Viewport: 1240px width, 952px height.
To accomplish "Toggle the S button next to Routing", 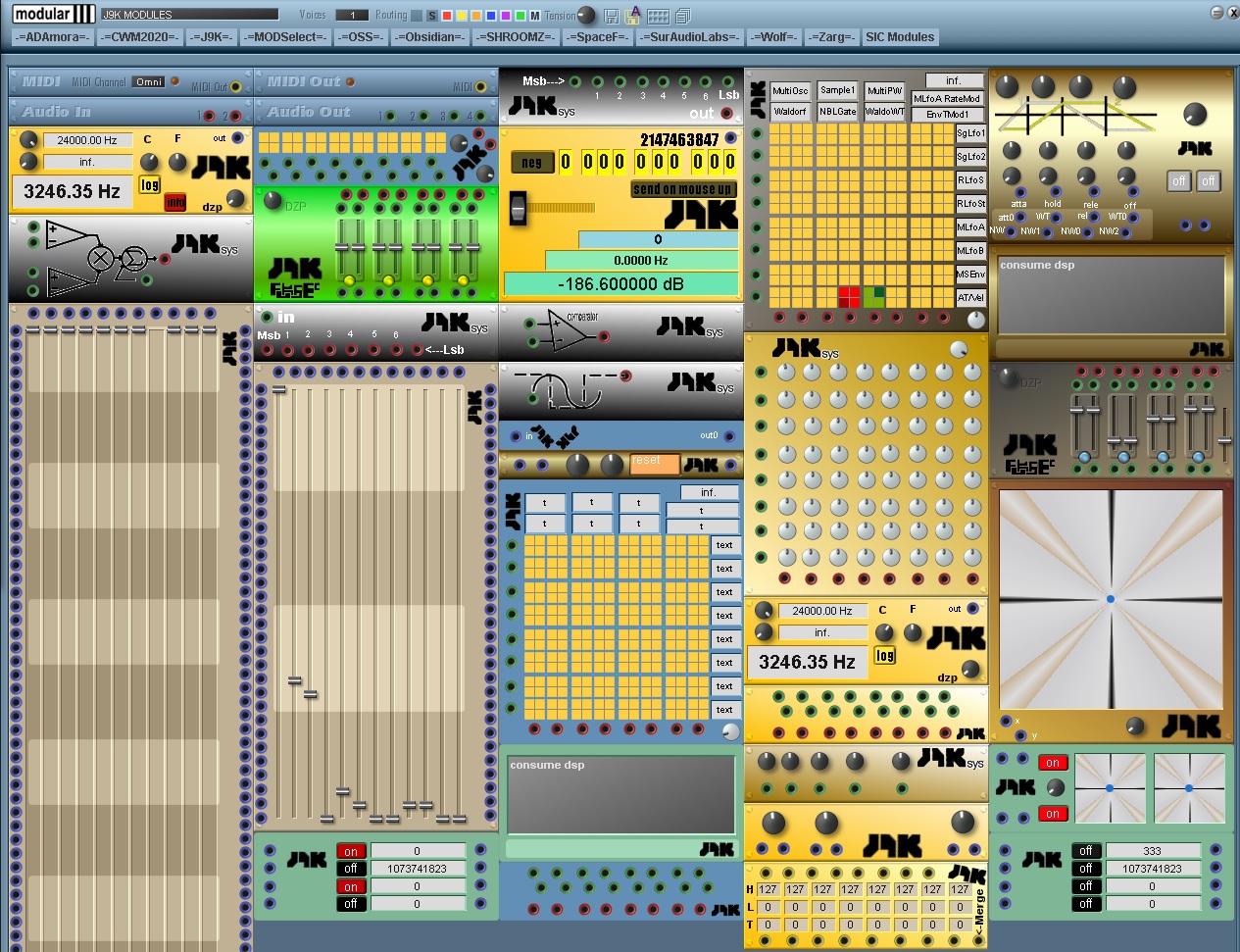I will (x=432, y=16).
